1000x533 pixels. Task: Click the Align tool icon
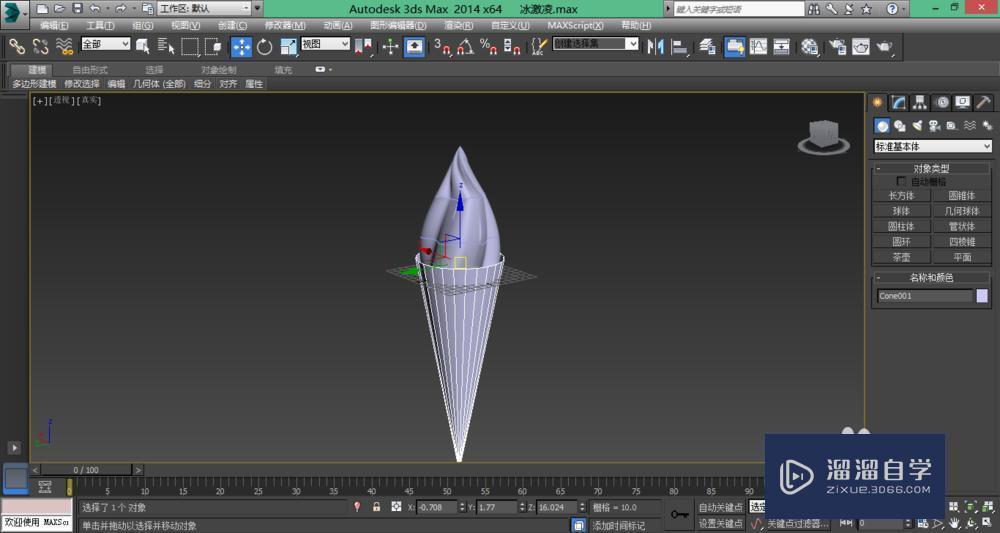(680, 46)
